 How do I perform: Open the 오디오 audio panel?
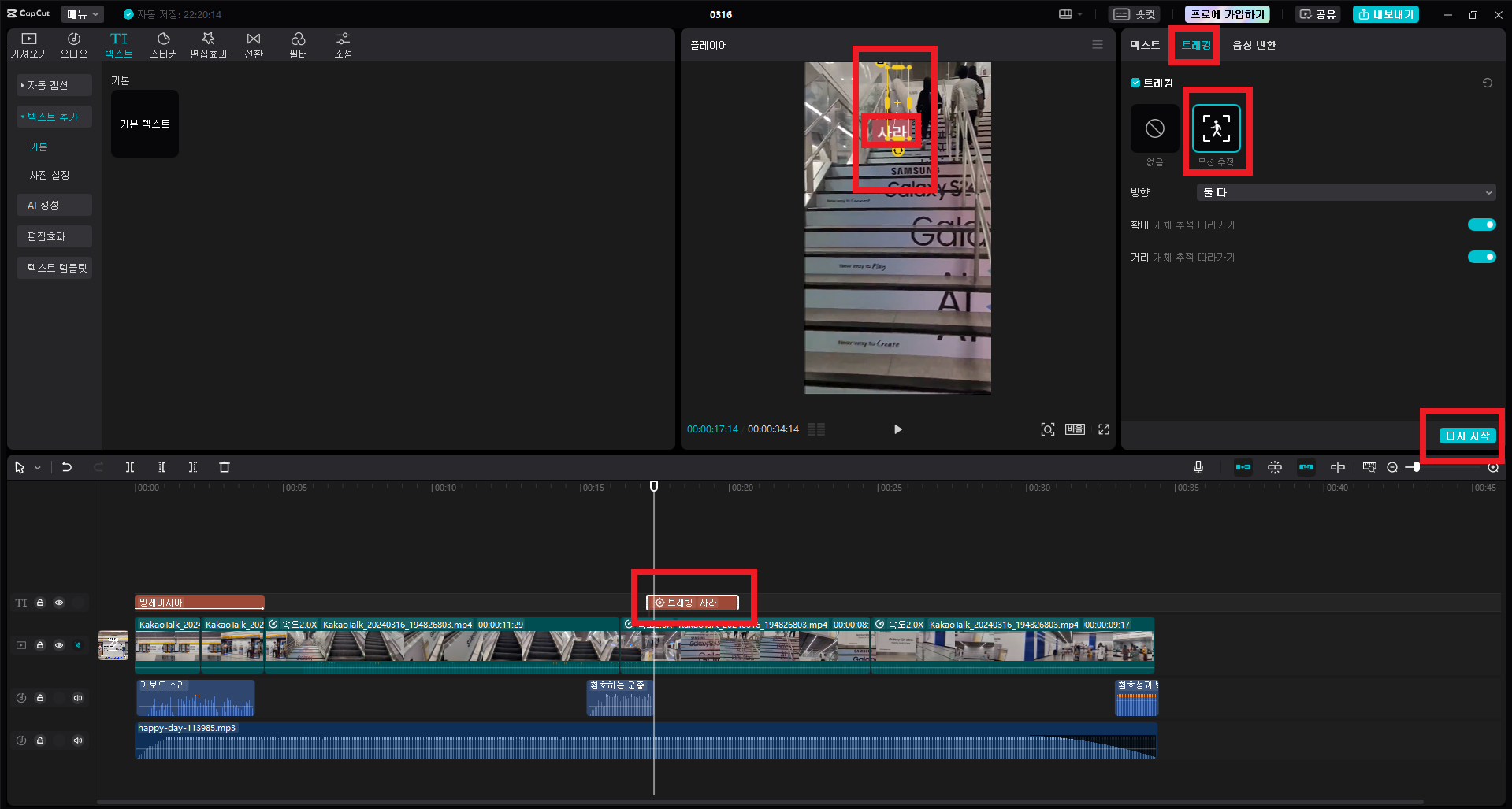[74, 46]
